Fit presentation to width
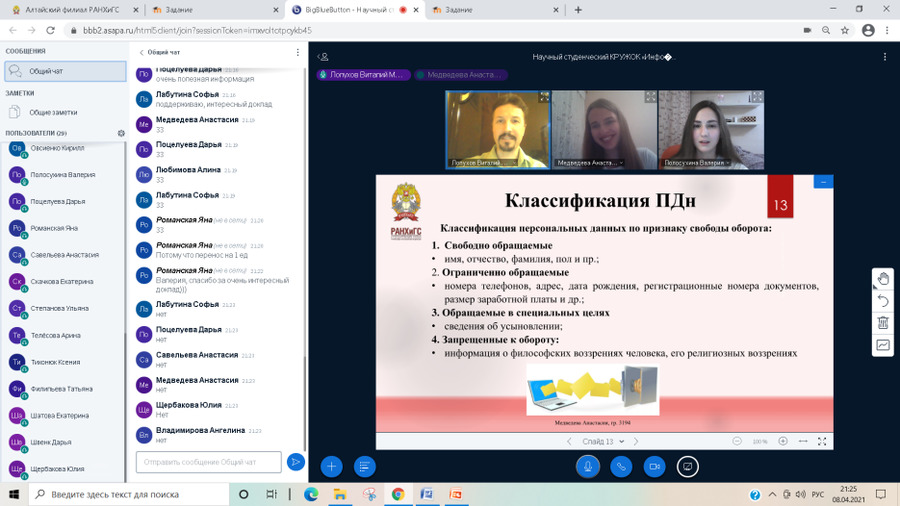The width and height of the screenshot is (900, 506). 803,441
